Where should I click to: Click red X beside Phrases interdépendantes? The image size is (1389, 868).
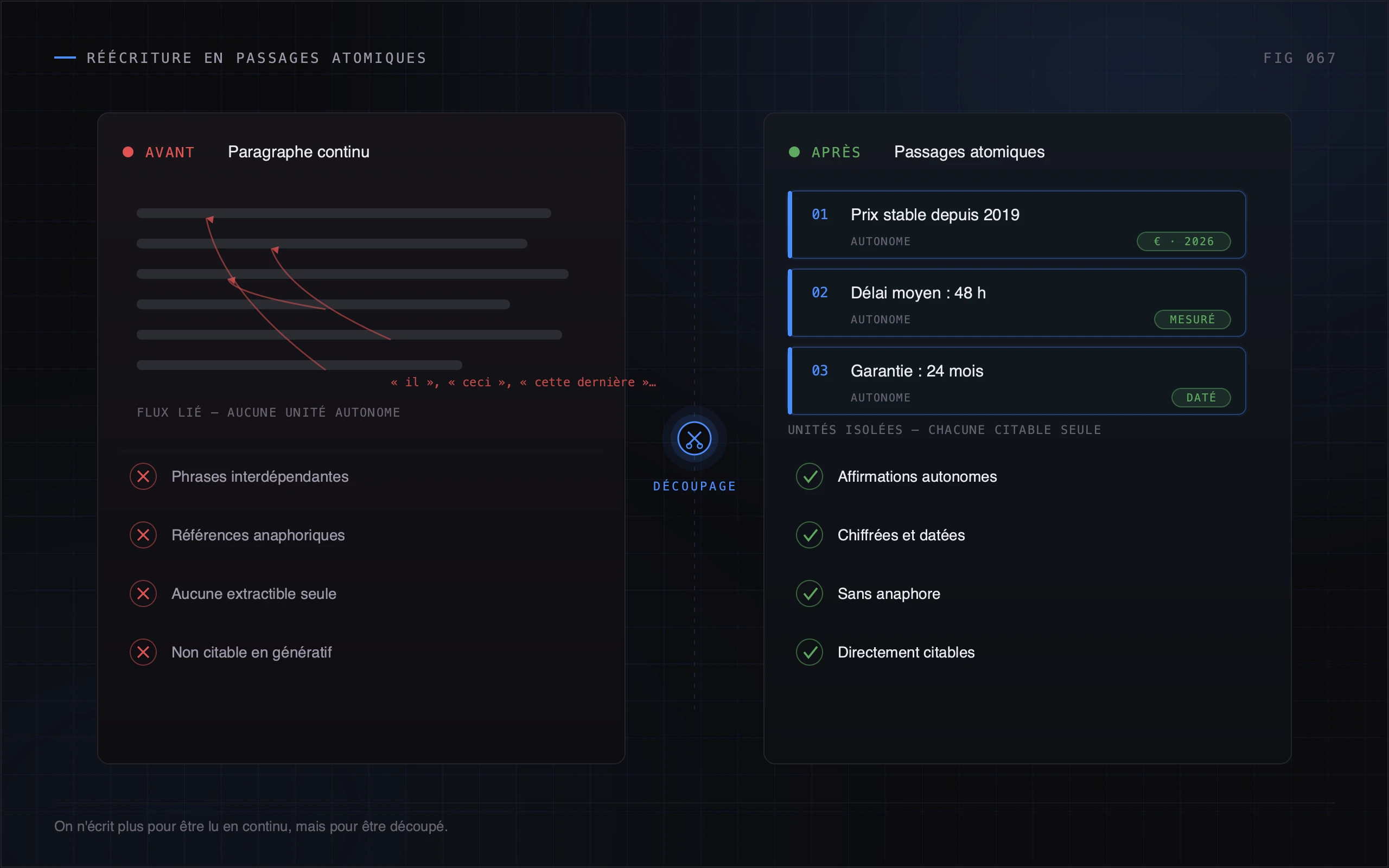point(143,476)
